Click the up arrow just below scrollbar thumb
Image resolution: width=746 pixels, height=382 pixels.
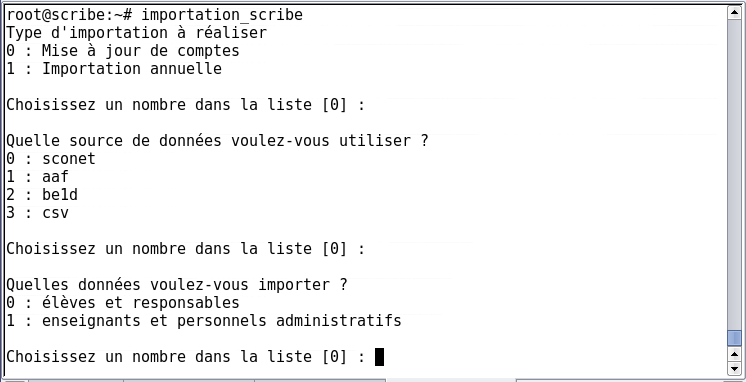pyautogui.click(x=734, y=354)
